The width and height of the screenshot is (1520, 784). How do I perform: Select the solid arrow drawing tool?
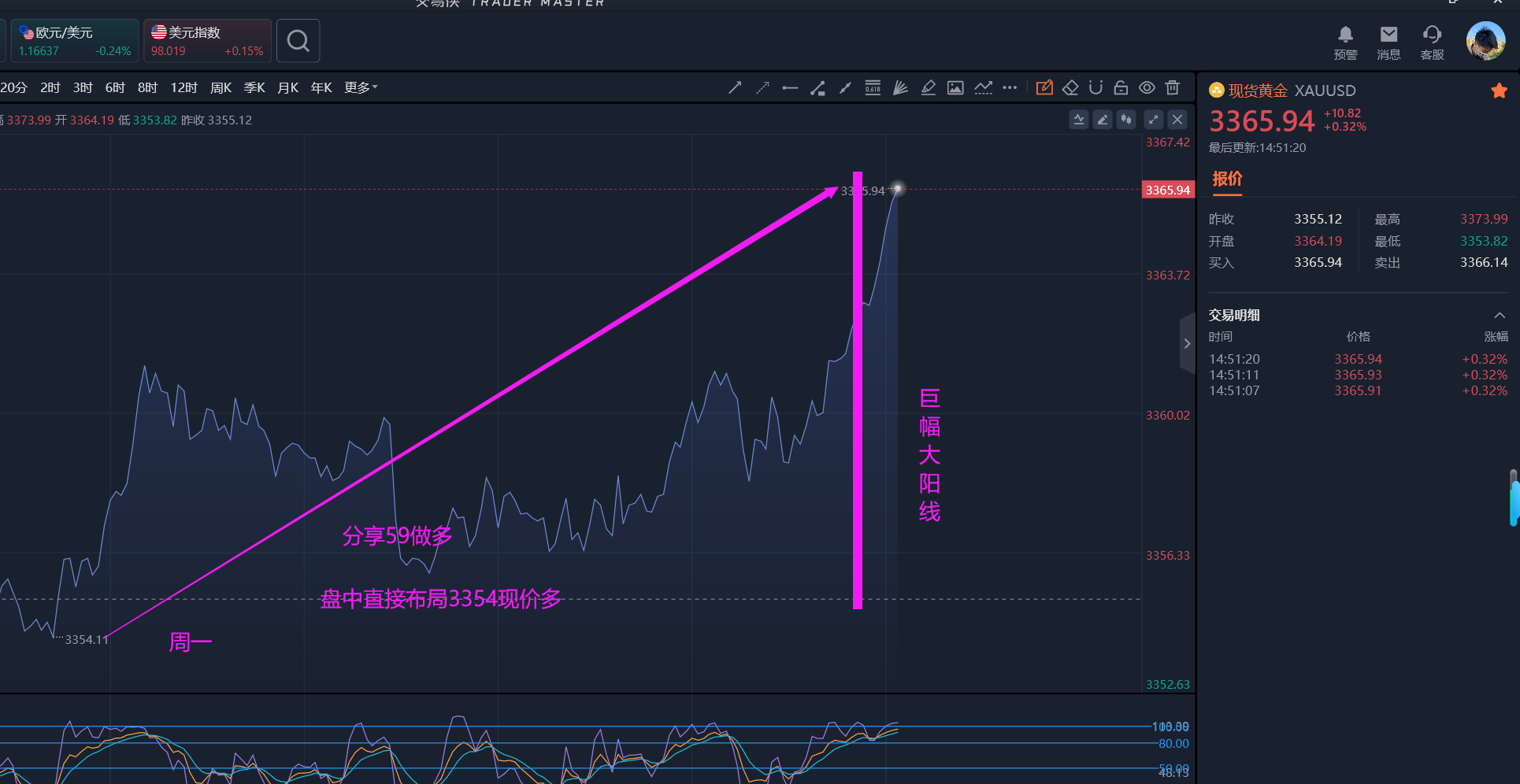(x=735, y=87)
